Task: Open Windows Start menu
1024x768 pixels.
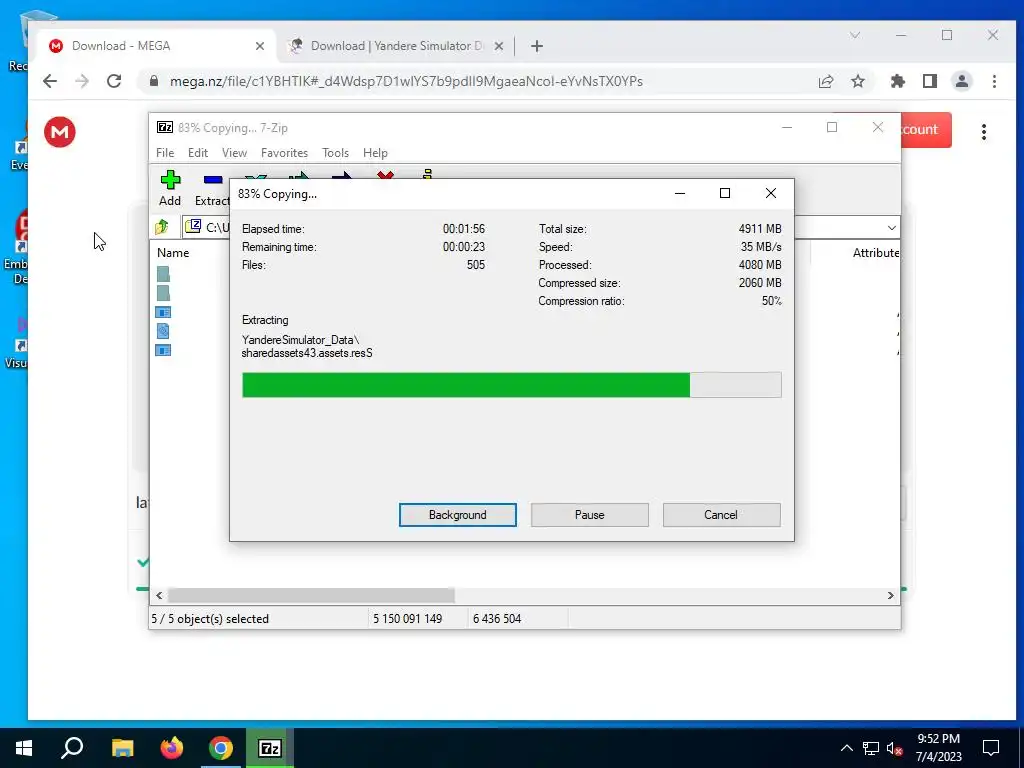Action: coord(24,748)
